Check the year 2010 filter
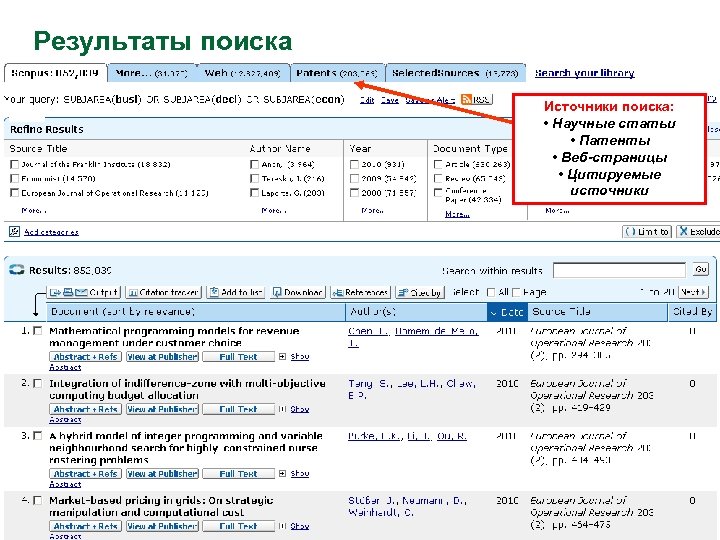 tap(354, 164)
